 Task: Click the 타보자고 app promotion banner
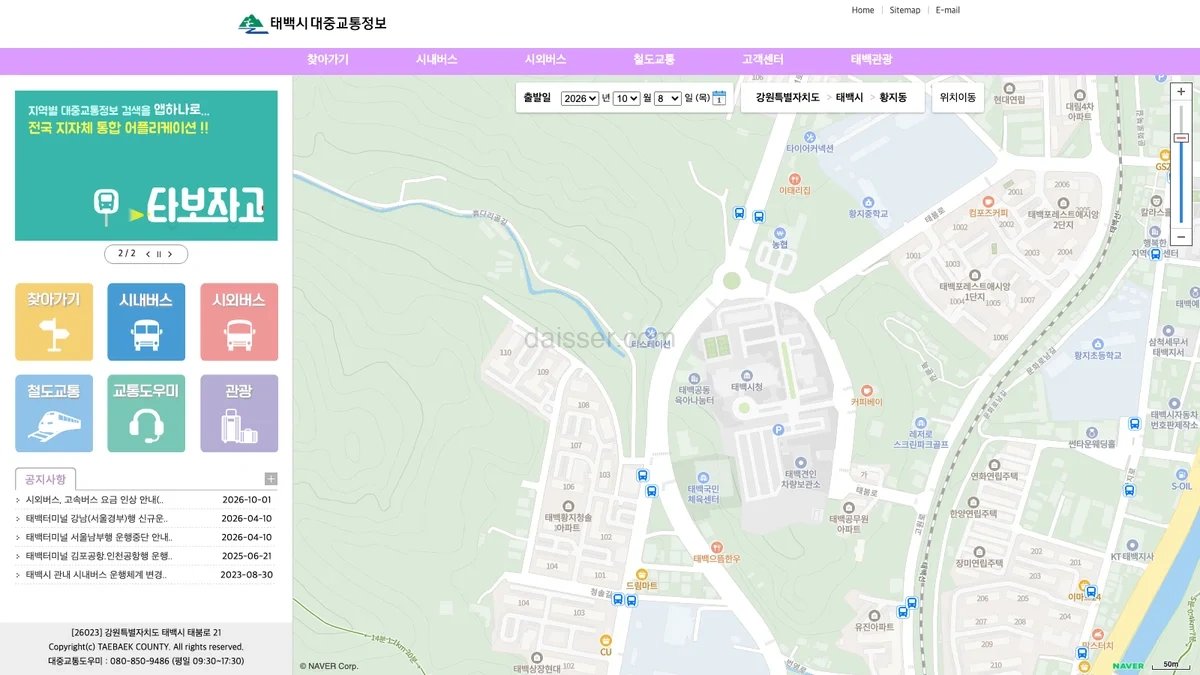146,166
